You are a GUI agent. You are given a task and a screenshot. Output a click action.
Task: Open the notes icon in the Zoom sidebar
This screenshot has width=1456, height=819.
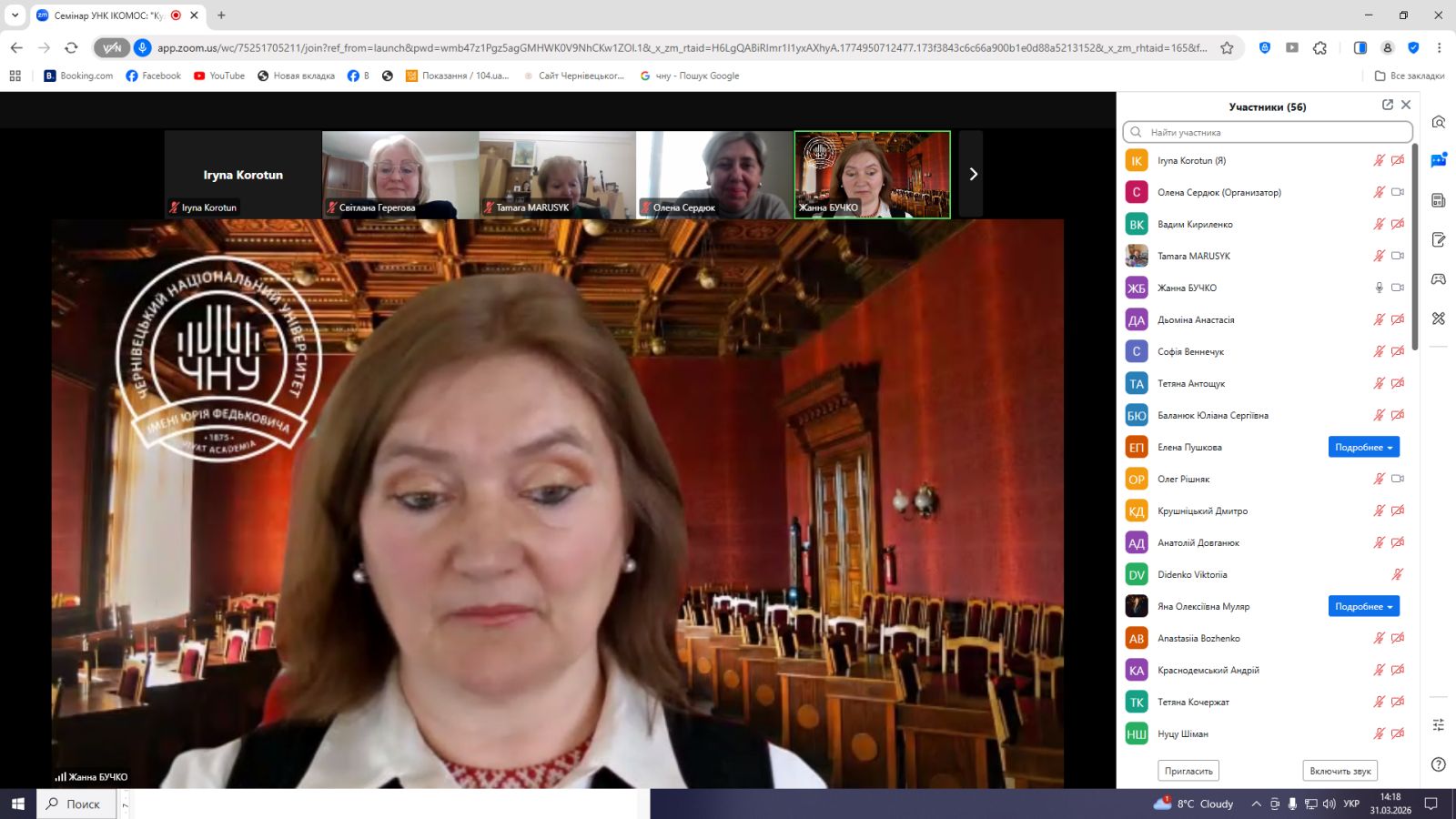coord(1439,239)
